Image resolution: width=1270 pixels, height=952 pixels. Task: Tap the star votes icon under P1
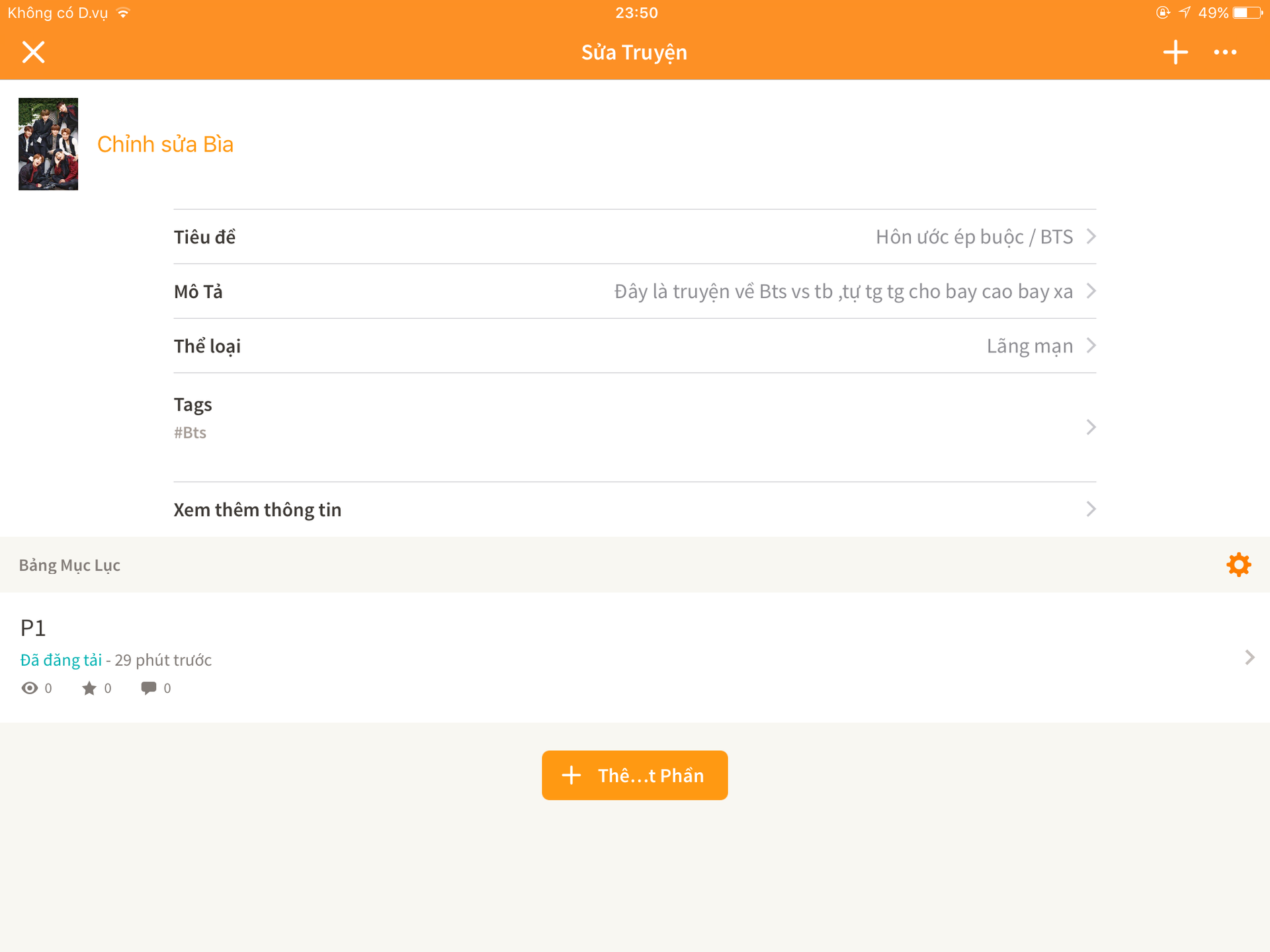(x=89, y=688)
